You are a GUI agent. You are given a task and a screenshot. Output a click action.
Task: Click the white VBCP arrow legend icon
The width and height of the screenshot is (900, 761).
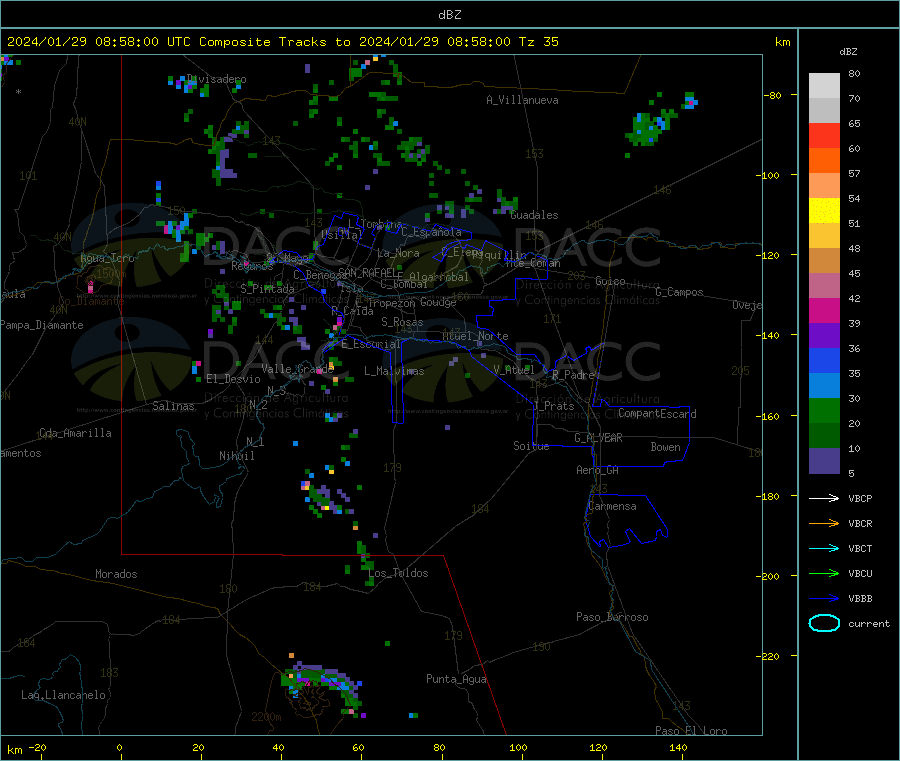pos(824,498)
